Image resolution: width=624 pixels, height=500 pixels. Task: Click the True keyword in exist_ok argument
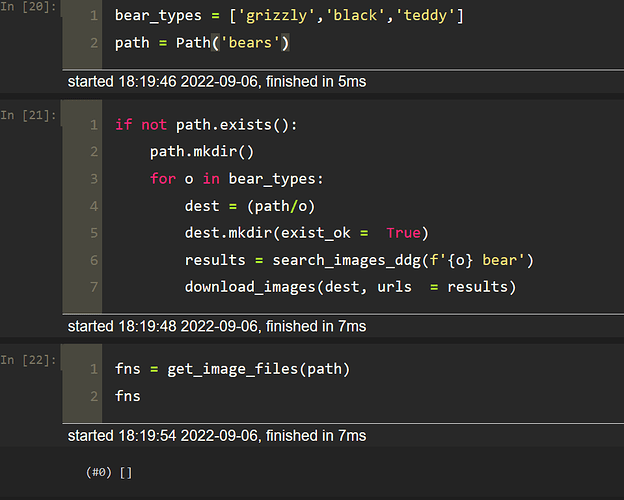coord(403,233)
